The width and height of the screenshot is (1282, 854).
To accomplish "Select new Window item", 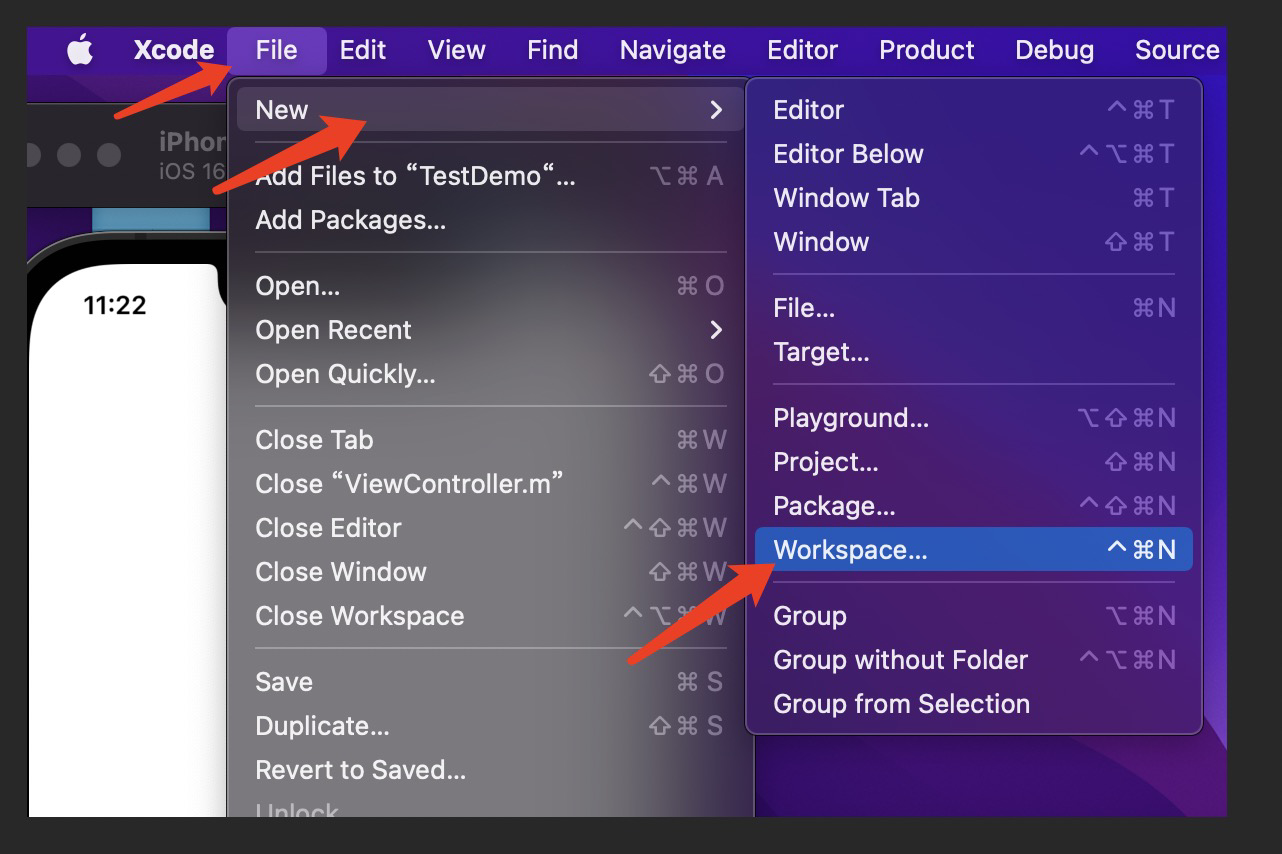I will (x=974, y=242).
